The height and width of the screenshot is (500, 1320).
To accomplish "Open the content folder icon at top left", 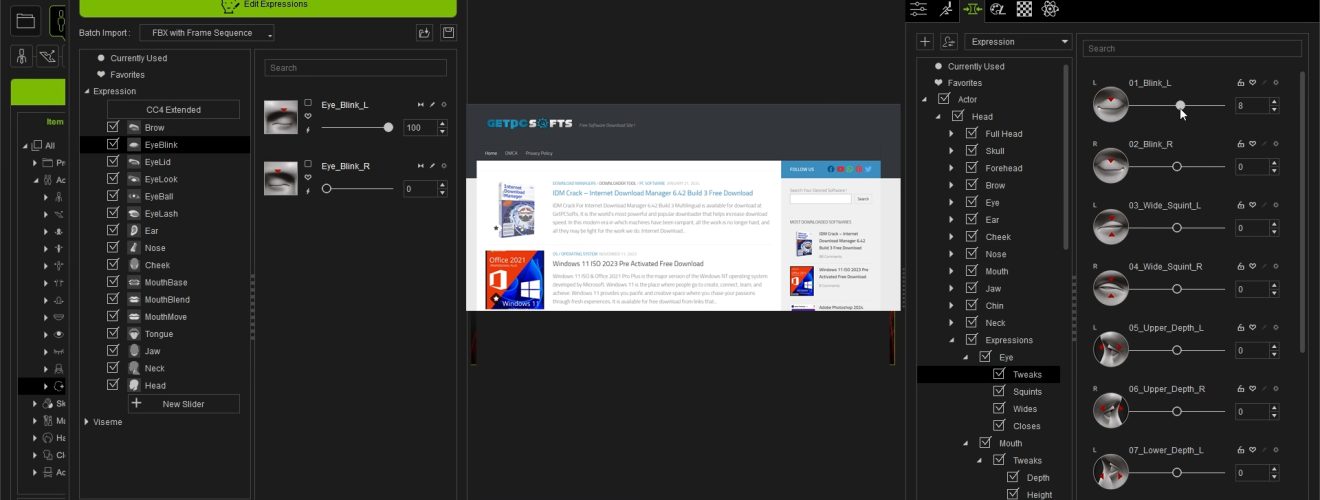I will pos(26,20).
